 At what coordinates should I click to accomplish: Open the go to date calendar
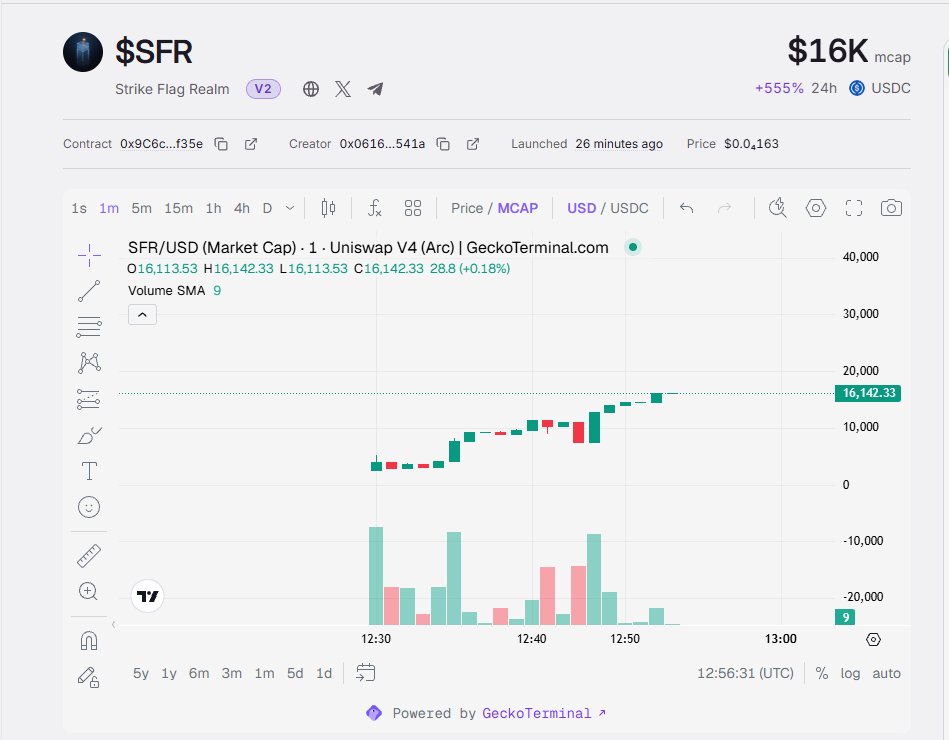point(366,673)
